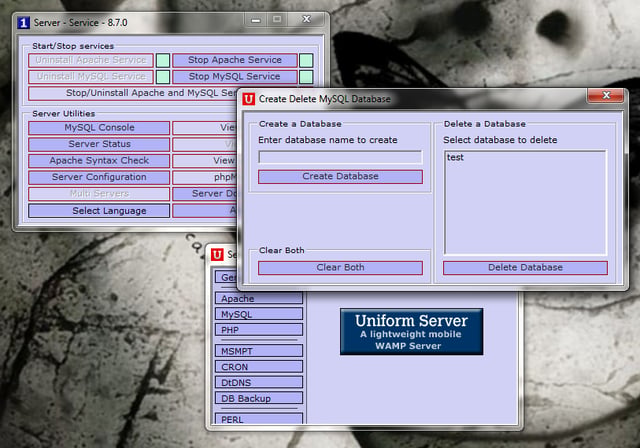Focus the database name input field
The image size is (640, 448).
click(x=340, y=157)
